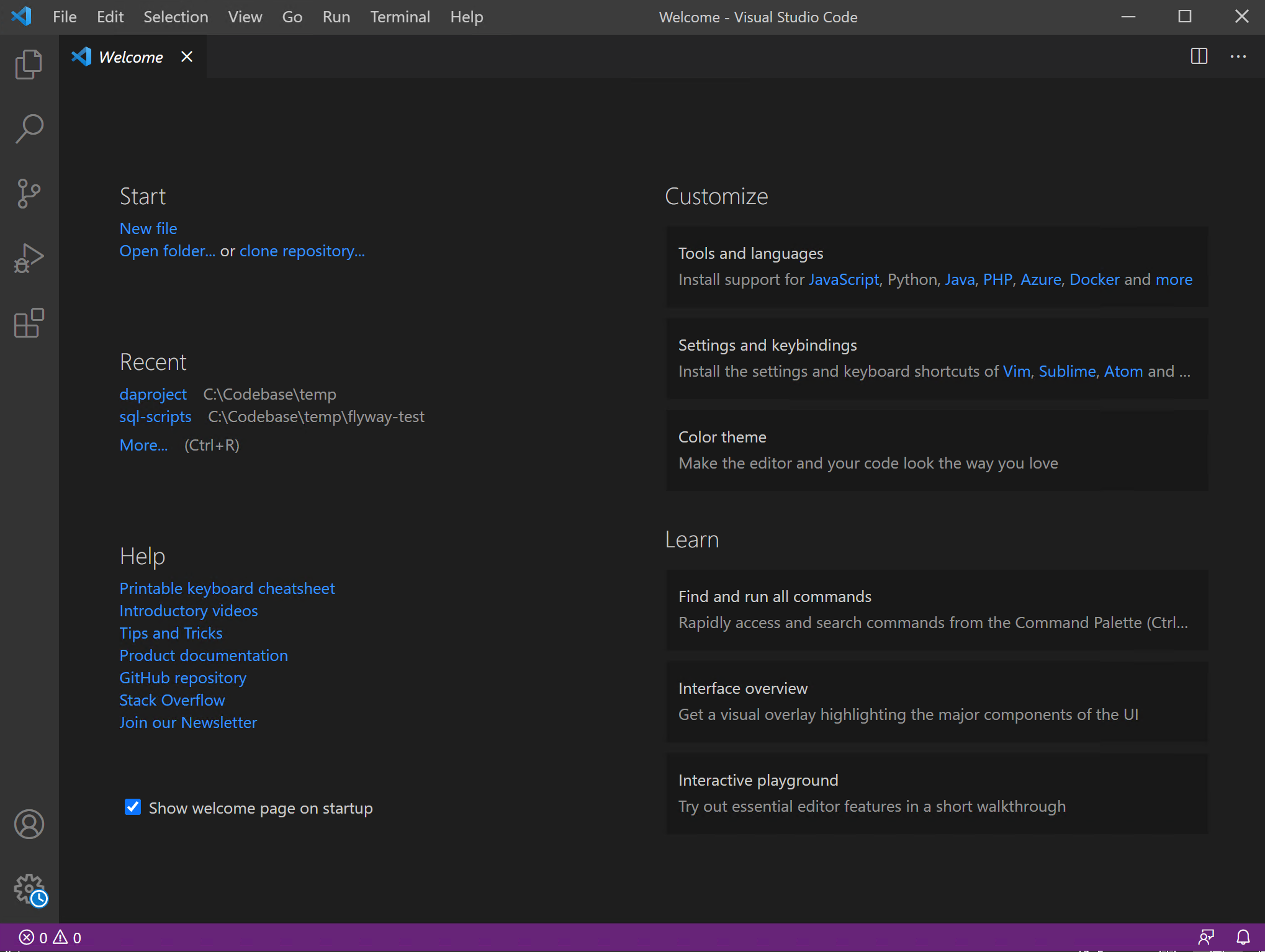1265x952 pixels.
Task: Click the Accounts icon in activity bar
Action: pyautogui.click(x=29, y=824)
